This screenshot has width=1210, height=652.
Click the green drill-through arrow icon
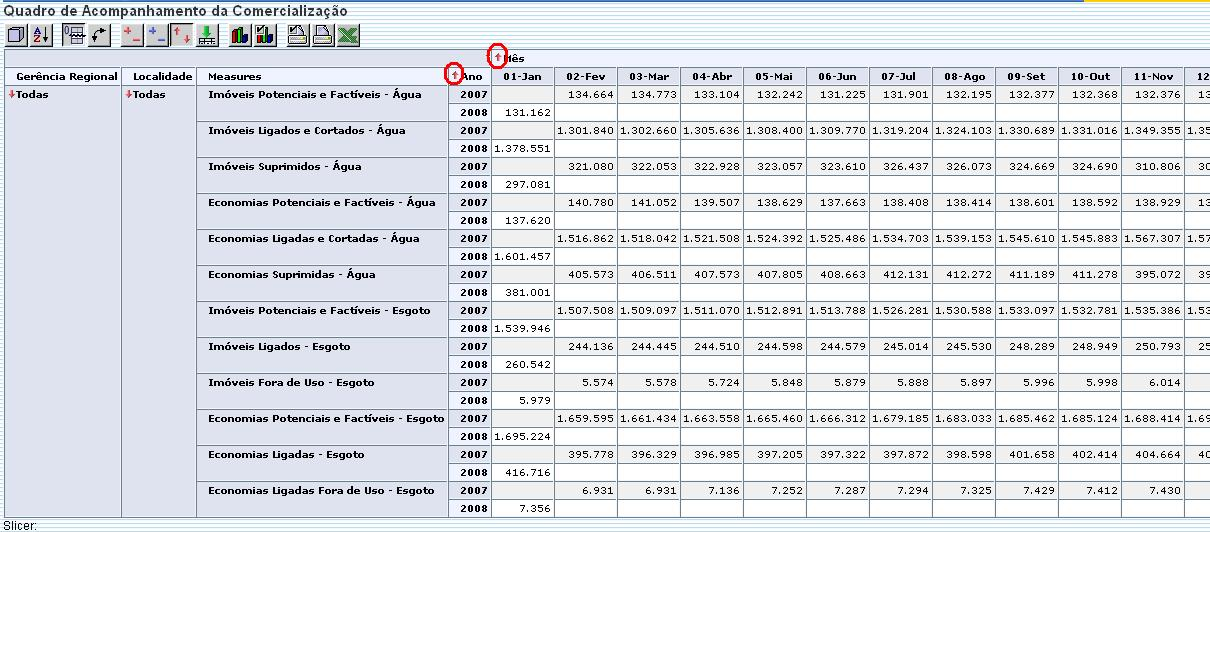(x=207, y=35)
